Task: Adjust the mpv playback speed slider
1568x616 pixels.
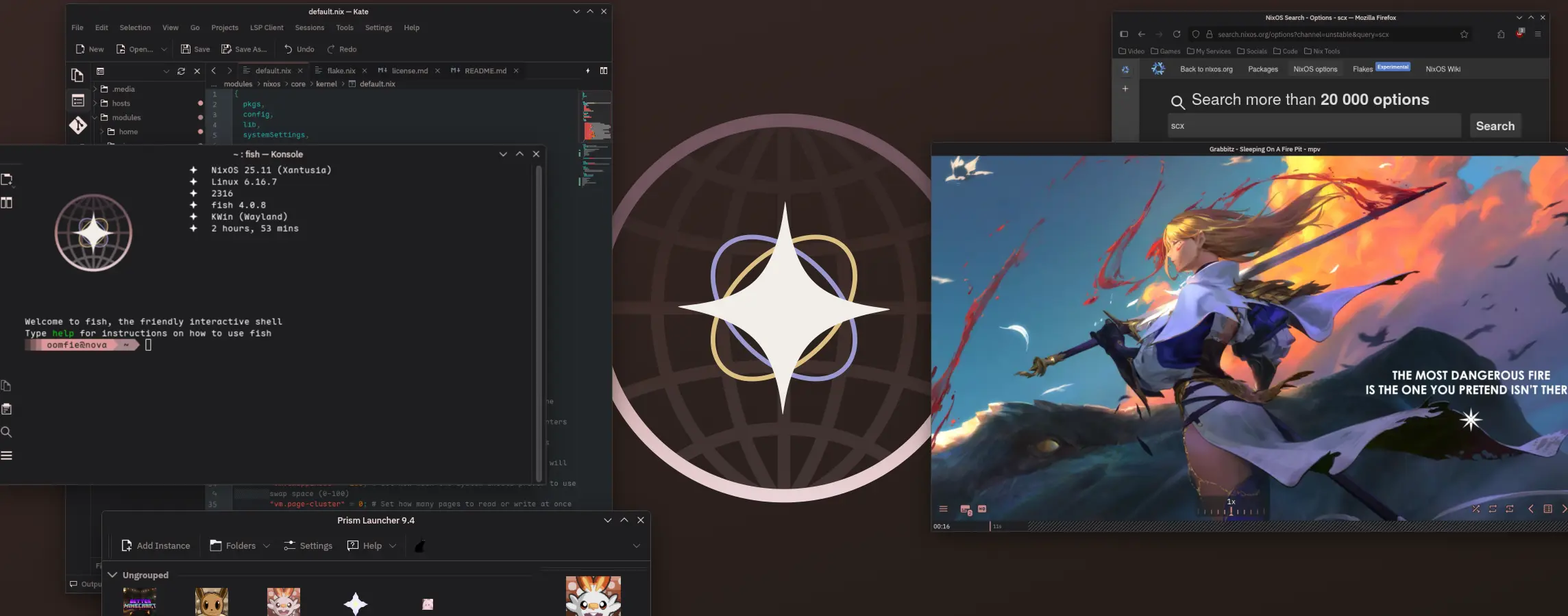Action: point(1231,511)
